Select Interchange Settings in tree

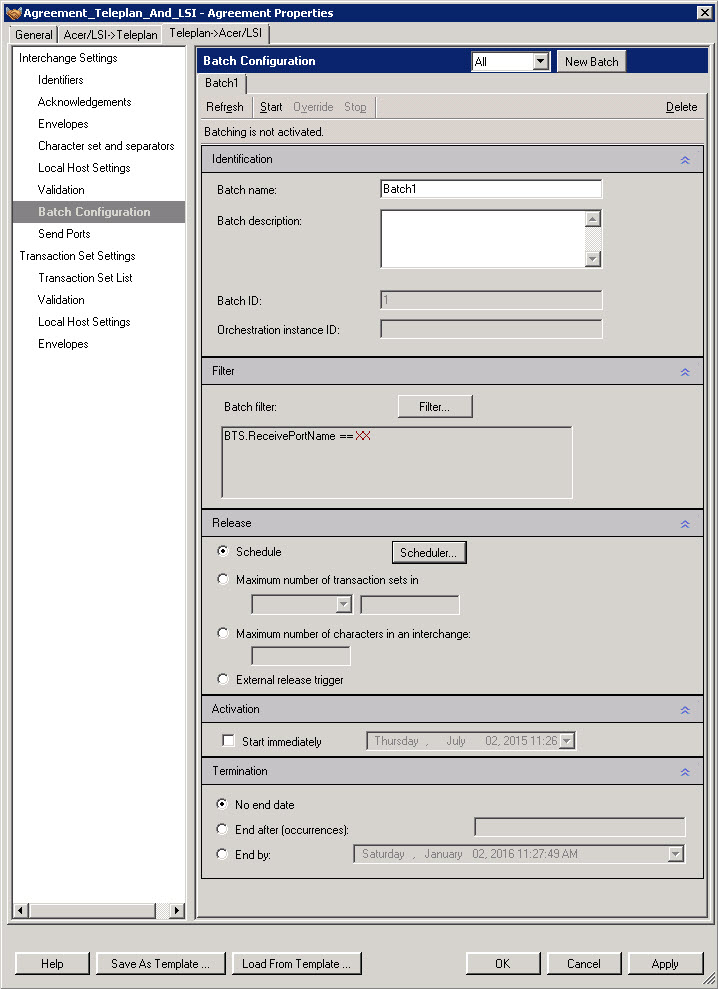[68, 58]
